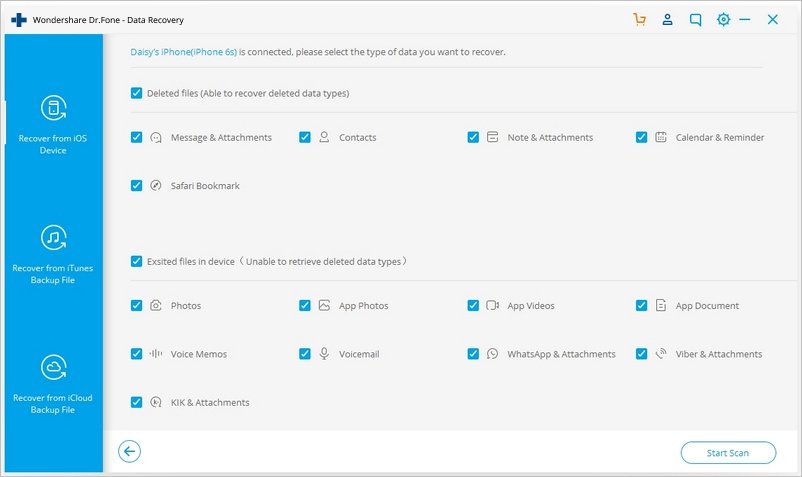Image resolution: width=802 pixels, height=477 pixels.
Task: Select Recover from iTunes Backup File icon
Action: click(53, 238)
